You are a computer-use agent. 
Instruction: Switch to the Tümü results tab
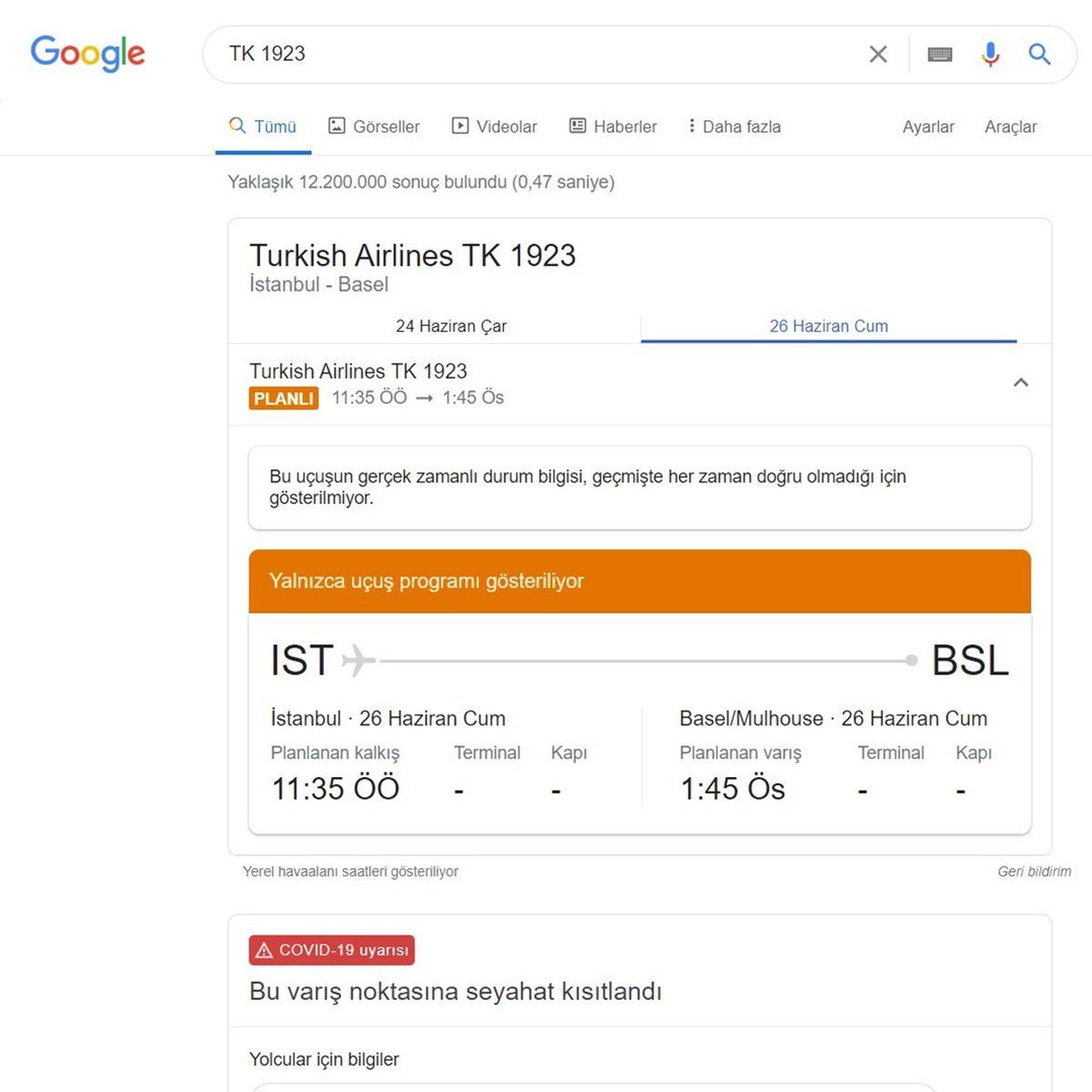[x=263, y=126]
